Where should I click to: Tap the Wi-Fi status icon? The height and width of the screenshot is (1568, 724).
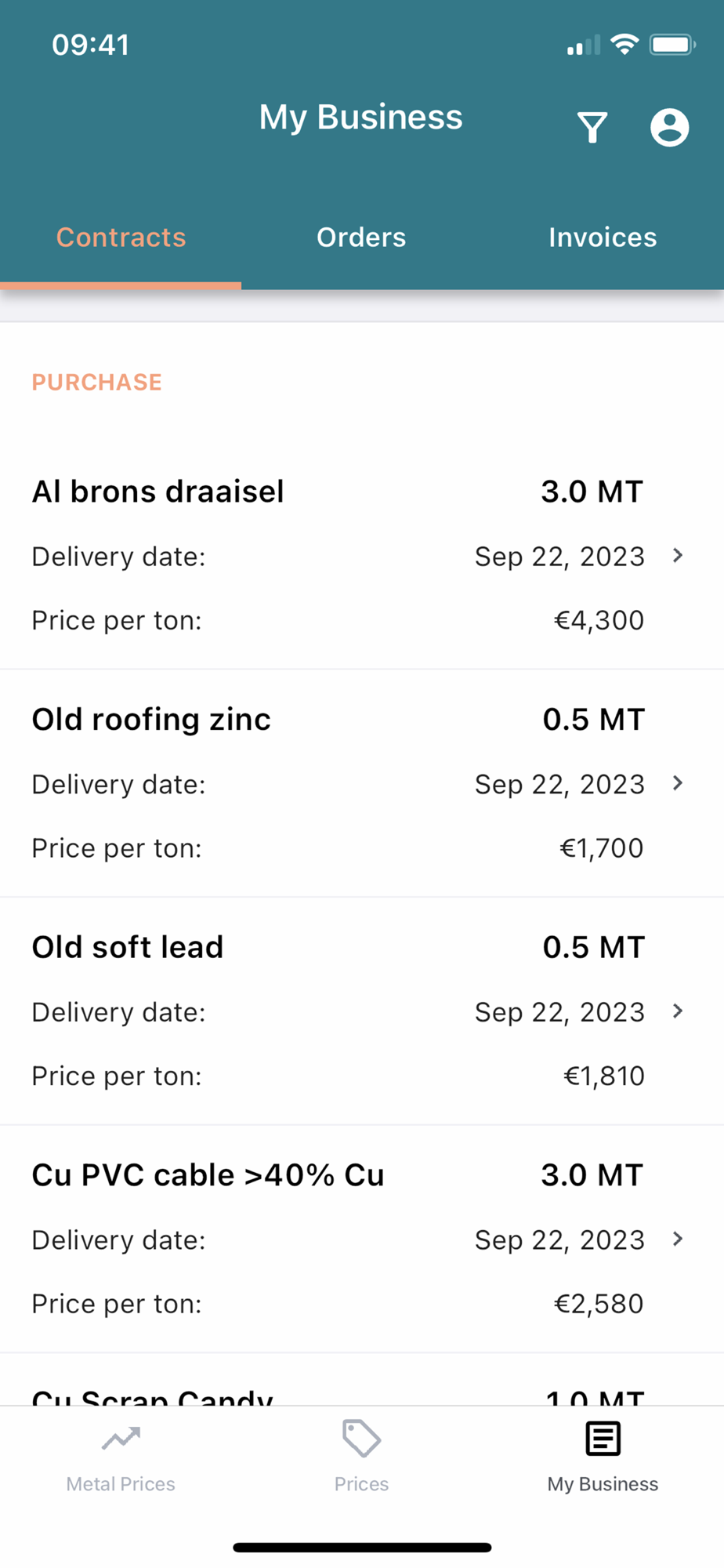(x=624, y=45)
